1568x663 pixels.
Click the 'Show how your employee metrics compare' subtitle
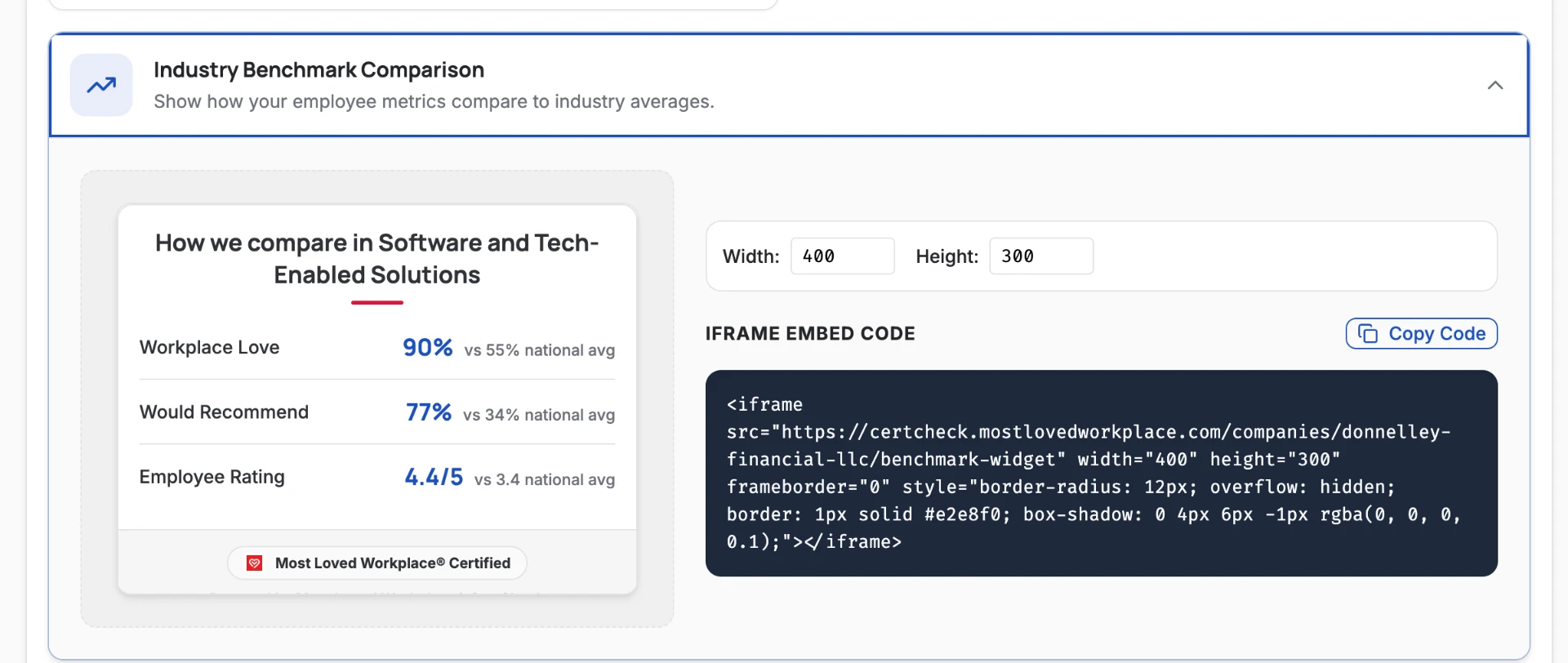click(434, 101)
